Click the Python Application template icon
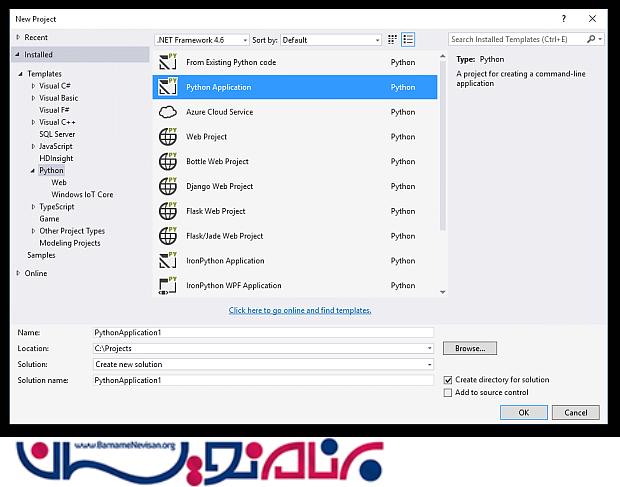The width and height of the screenshot is (620, 487). (168, 87)
